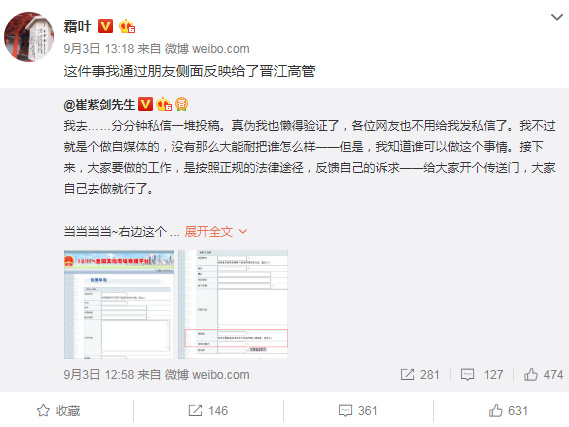Click the verified V badge next to 崔紫剑先生

pyautogui.click(x=145, y=104)
